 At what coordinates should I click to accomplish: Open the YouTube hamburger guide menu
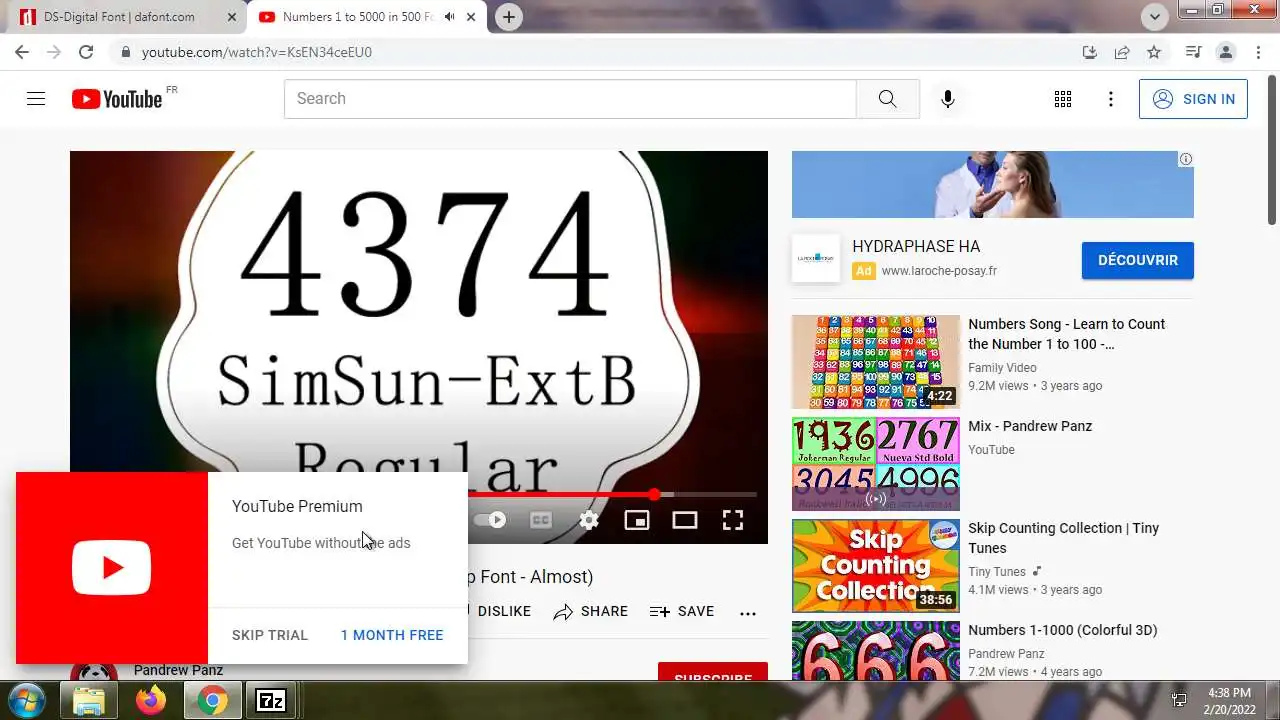[36, 99]
